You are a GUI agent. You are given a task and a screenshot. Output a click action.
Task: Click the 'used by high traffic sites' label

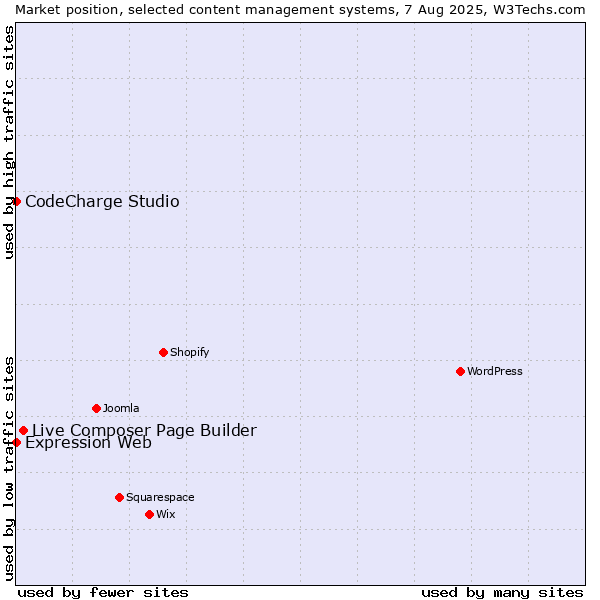(8, 142)
